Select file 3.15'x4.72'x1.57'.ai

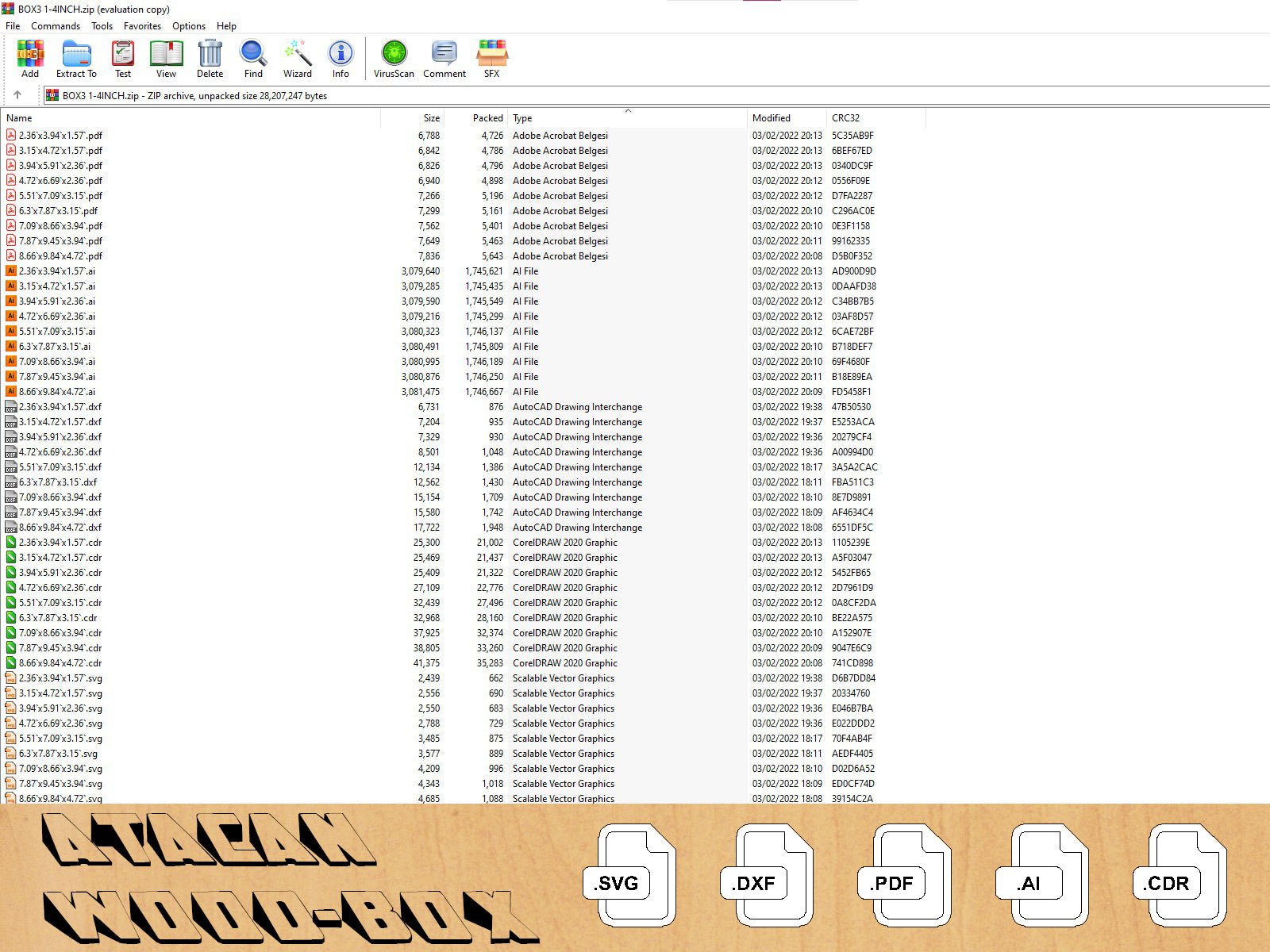[57, 286]
